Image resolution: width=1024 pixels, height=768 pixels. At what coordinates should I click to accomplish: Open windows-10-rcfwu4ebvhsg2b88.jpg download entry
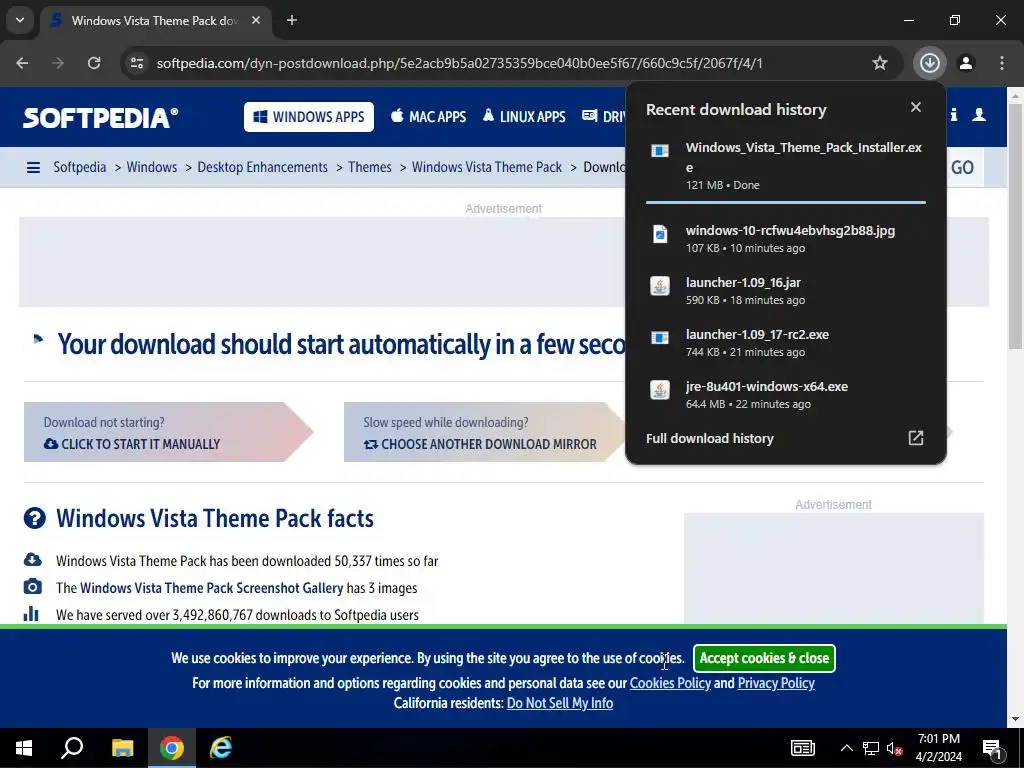(786, 238)
